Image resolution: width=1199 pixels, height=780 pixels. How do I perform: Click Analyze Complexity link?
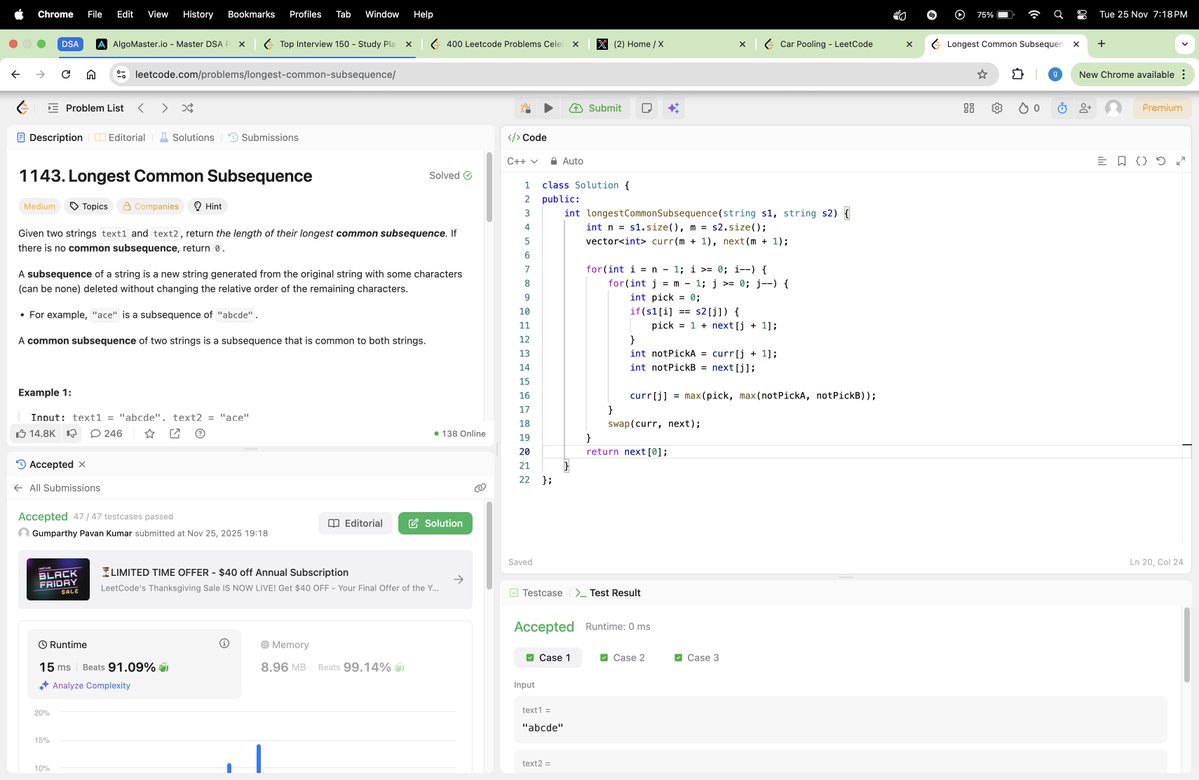84,685
